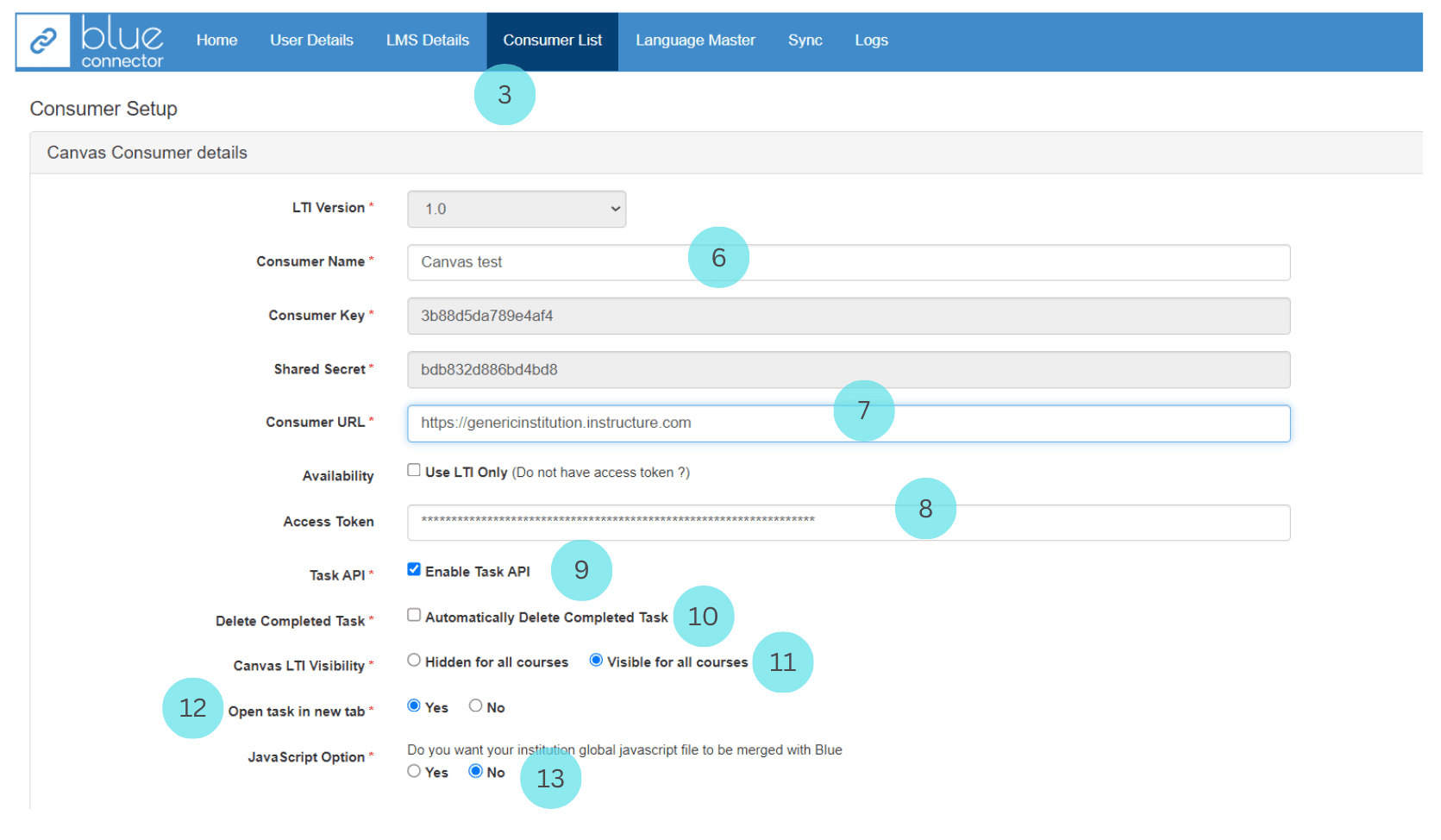
Task: Click the Consumer URL label text
Action: tap(315, 423)
